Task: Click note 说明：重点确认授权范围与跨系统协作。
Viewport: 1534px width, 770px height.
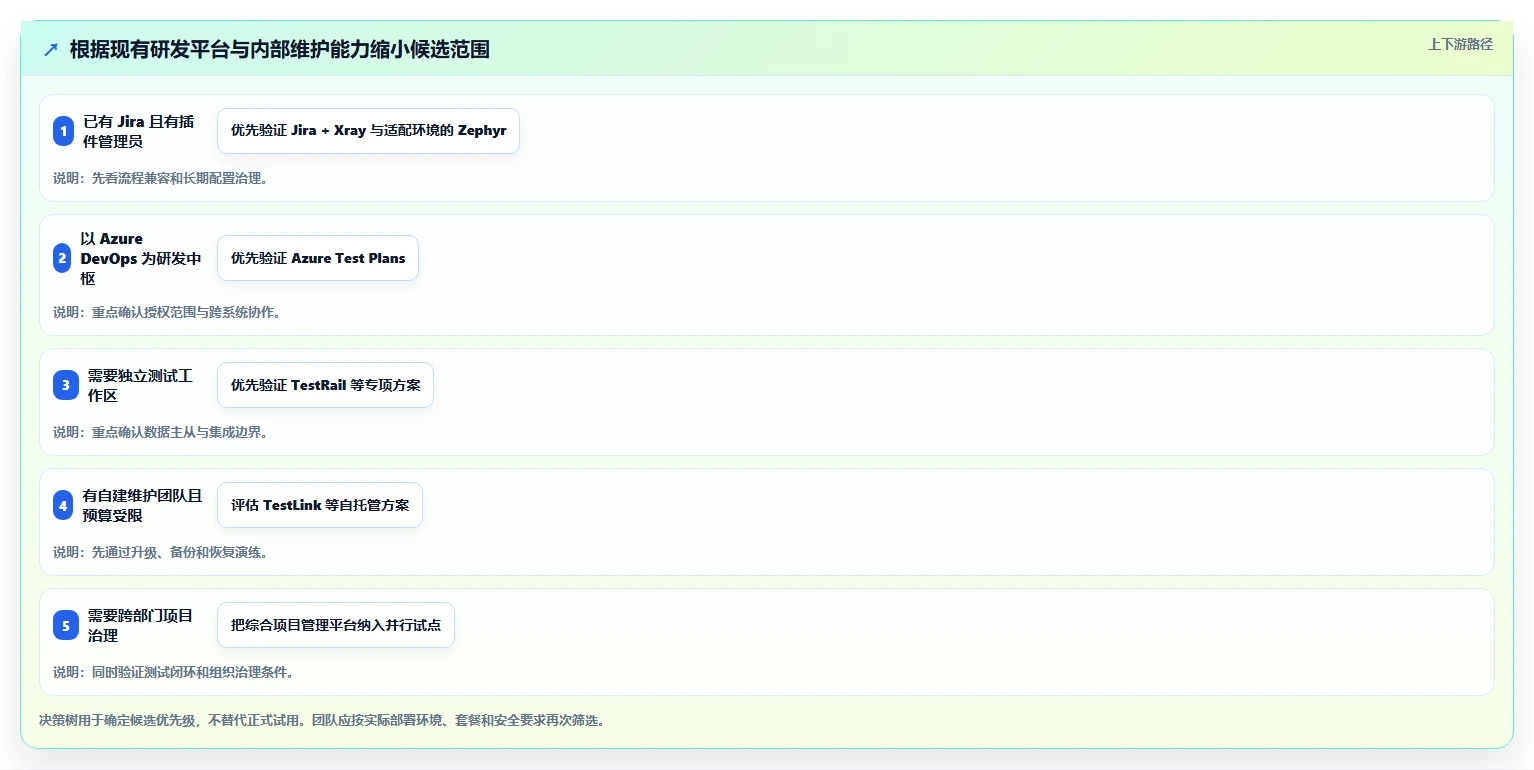Action: tap(167, 312)
